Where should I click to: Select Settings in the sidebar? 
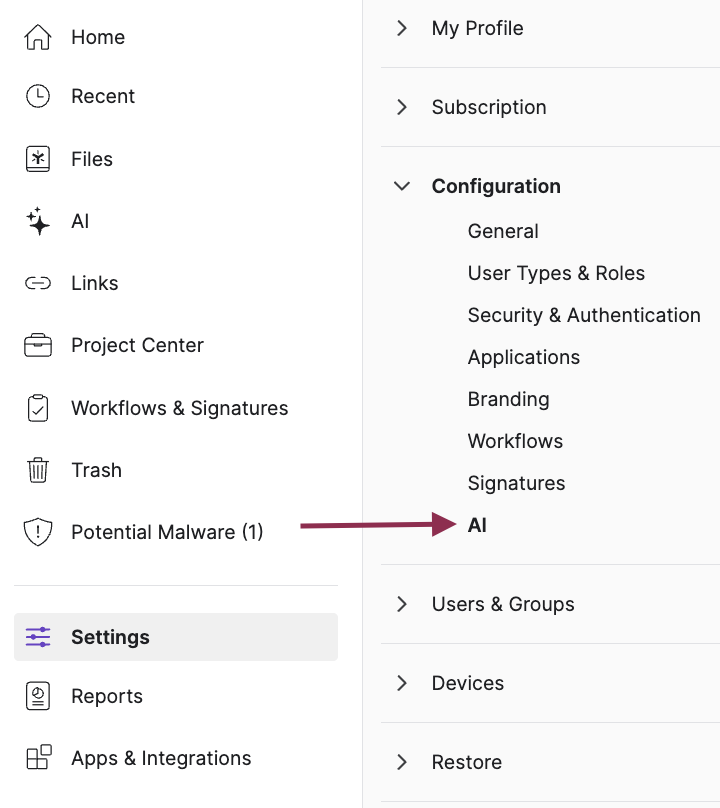[x=176, y=637]
